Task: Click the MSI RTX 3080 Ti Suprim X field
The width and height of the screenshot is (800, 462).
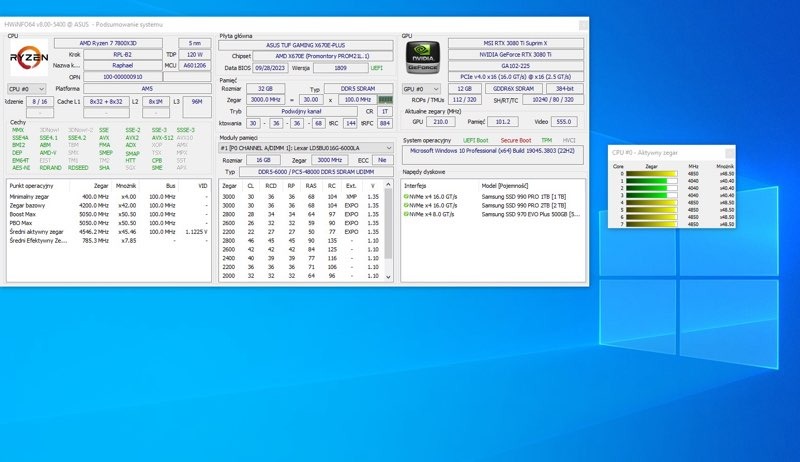Action: [x=515, y=43]
